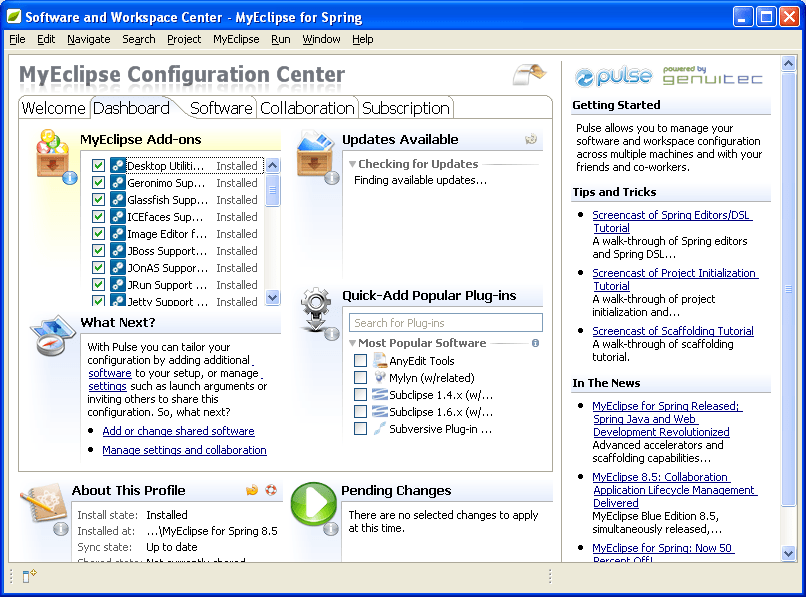The height and width of the screenshot is (597, 806).
Task: Collapse the Checking for Updates section
Action: [x=353, y=164]
